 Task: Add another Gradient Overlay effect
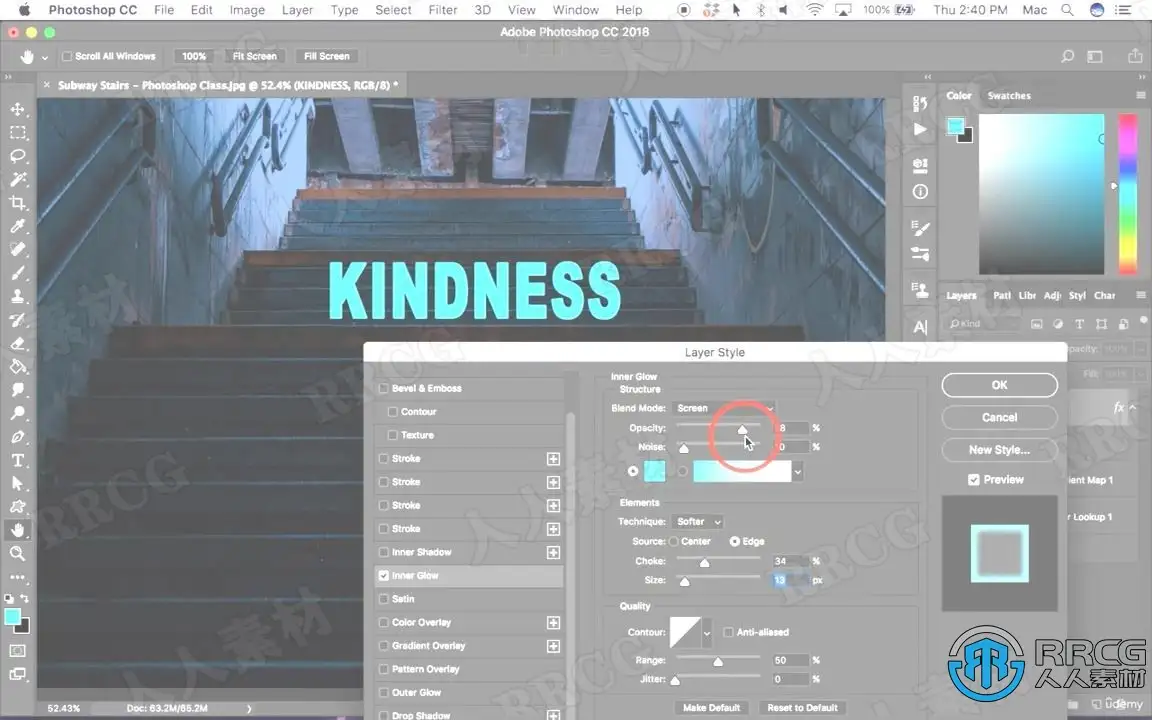553,646
